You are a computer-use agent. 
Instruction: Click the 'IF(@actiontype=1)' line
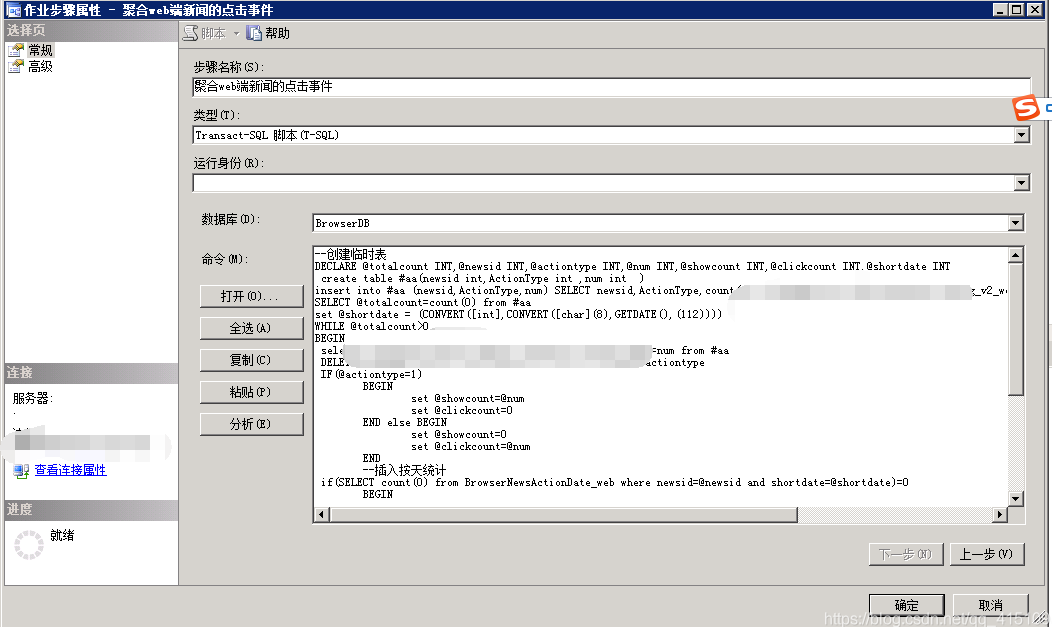[x=371, y=375]
